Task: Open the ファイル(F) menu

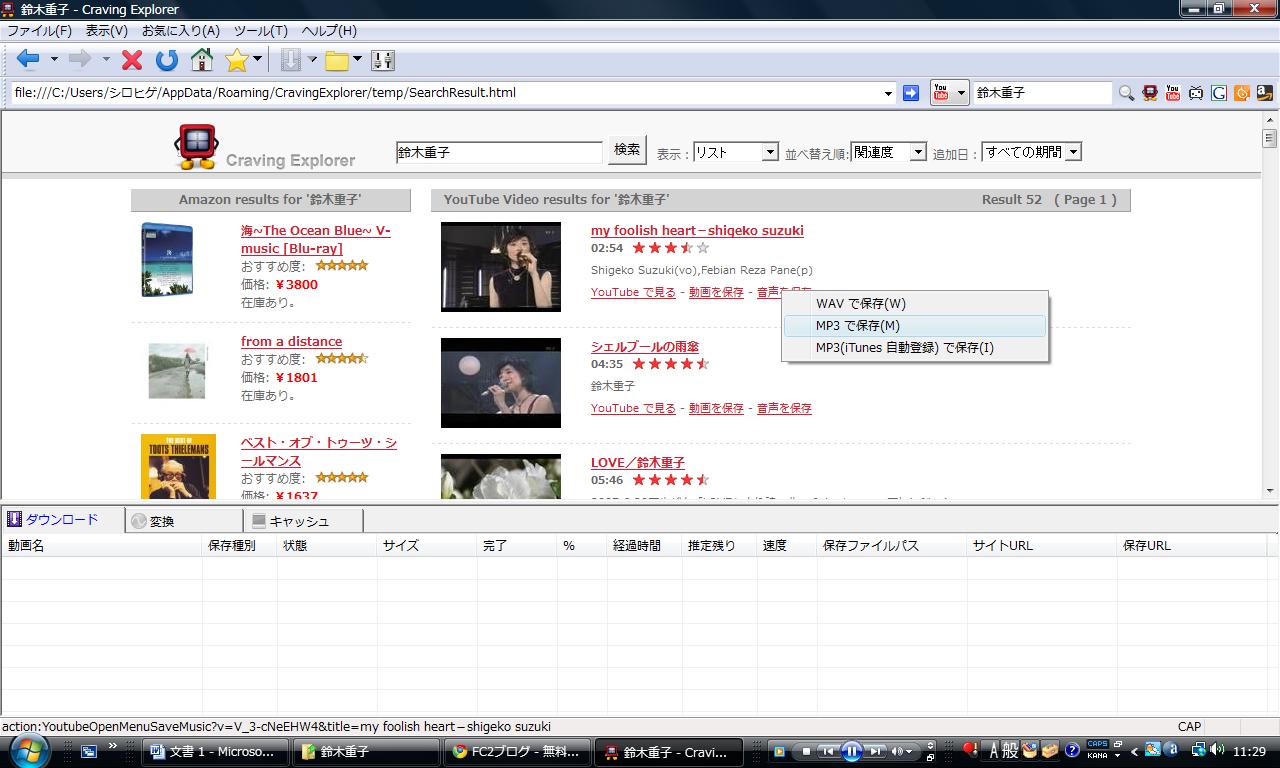Action: (x=39, y=31)
